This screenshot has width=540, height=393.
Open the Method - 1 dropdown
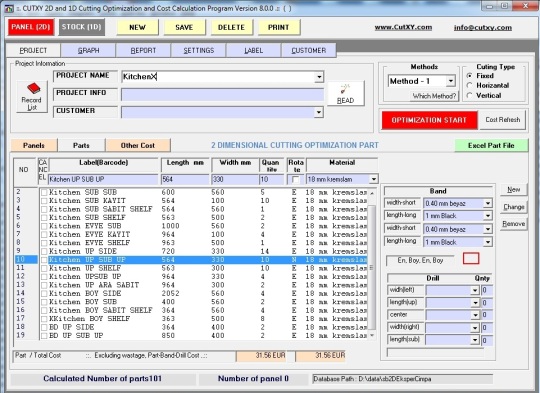pyautogui.click(x=450, y=81)
